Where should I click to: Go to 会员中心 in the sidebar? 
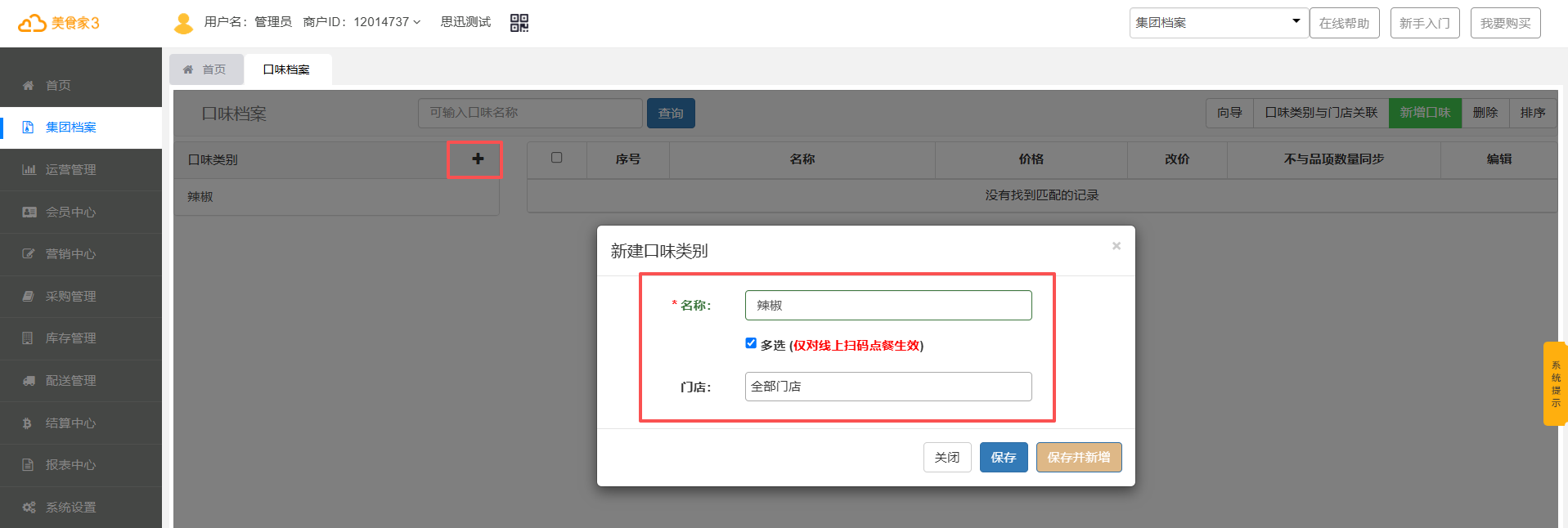[70, 213]
